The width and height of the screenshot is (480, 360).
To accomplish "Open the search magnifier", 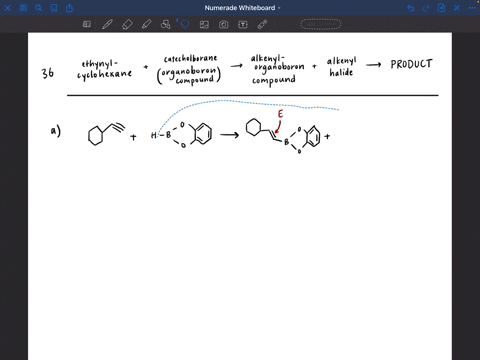I will pyautogui.click(x=39, y=8).
